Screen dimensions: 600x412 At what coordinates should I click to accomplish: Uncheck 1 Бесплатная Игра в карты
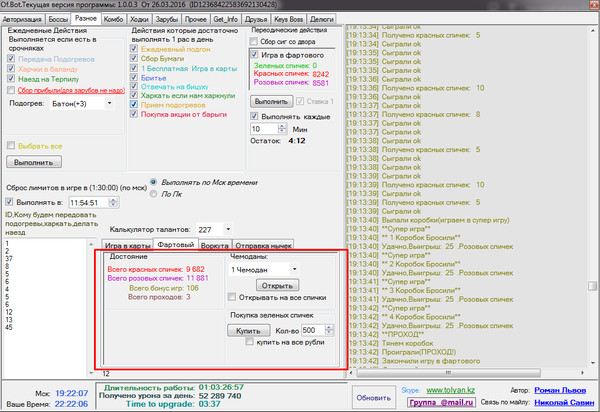pos(134,68)
